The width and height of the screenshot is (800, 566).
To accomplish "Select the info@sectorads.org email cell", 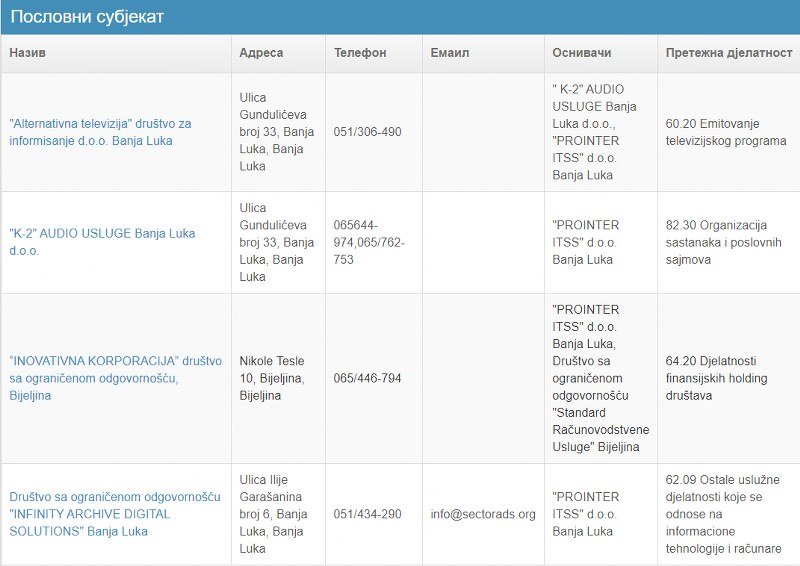I will 483,514.
